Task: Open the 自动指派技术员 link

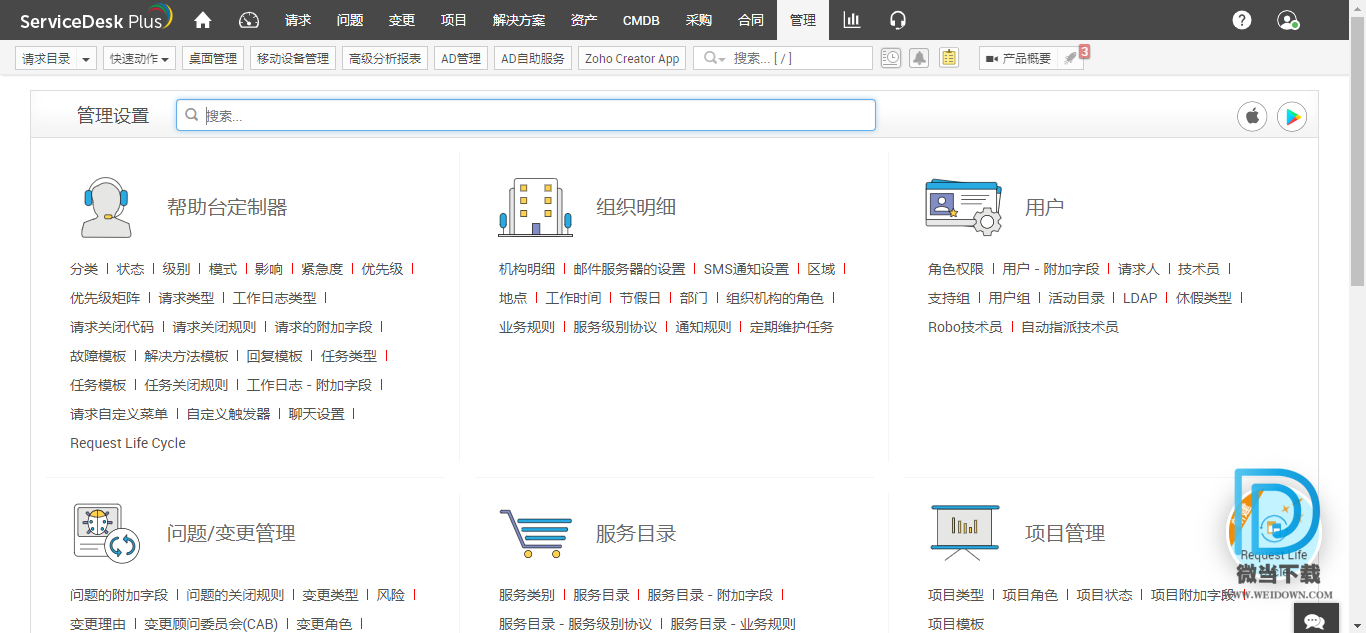Action: point(1069,327)
